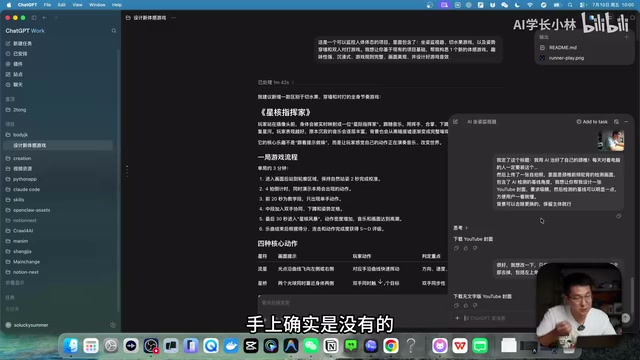Click thumbs up under 下载无文字版 YouTube 封面
The width and height of the screenshot is (640, 360).
click(466, 305)
